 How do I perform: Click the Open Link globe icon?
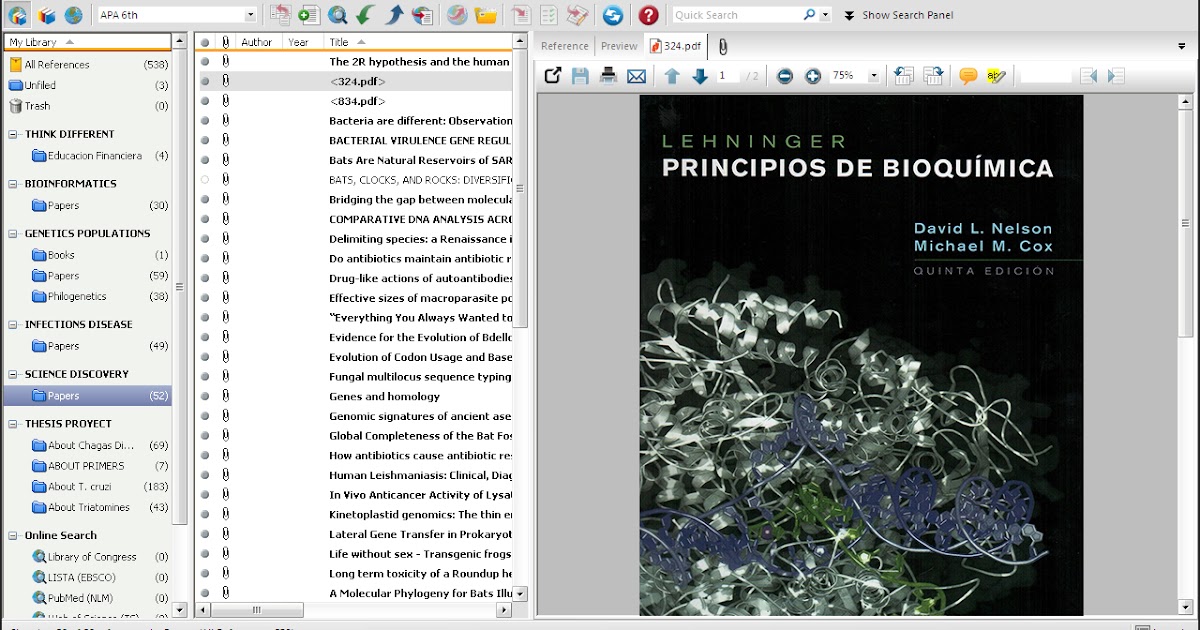pos(456,15)
